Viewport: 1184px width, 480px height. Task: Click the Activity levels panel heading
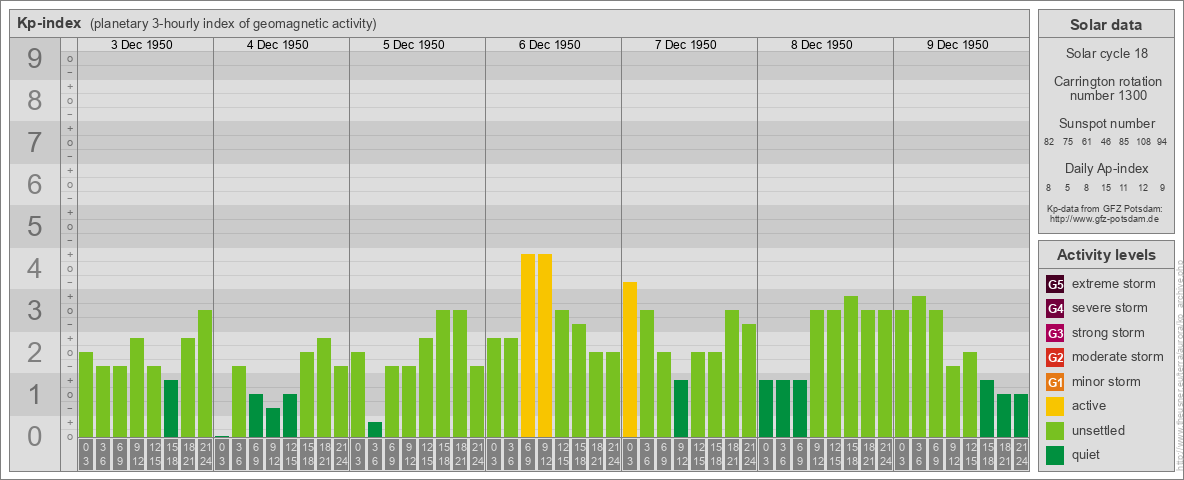point(1105,255)
